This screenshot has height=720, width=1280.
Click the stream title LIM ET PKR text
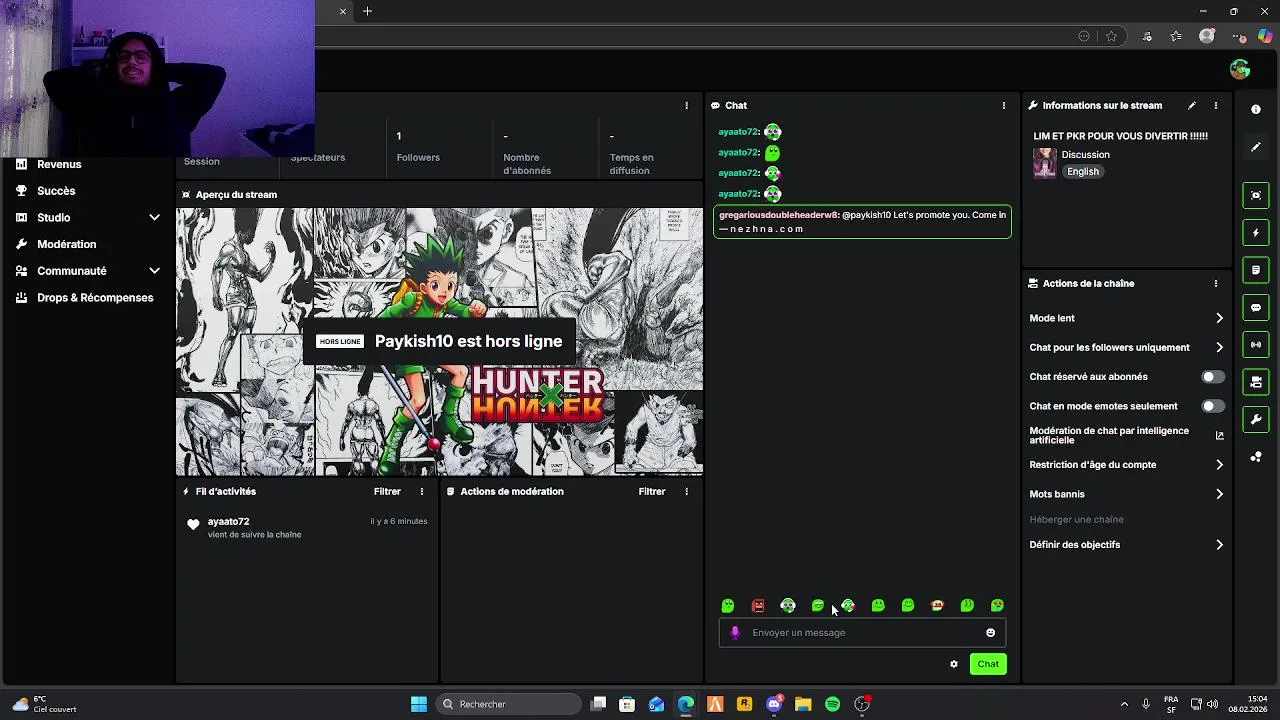tap(1120, 136)
